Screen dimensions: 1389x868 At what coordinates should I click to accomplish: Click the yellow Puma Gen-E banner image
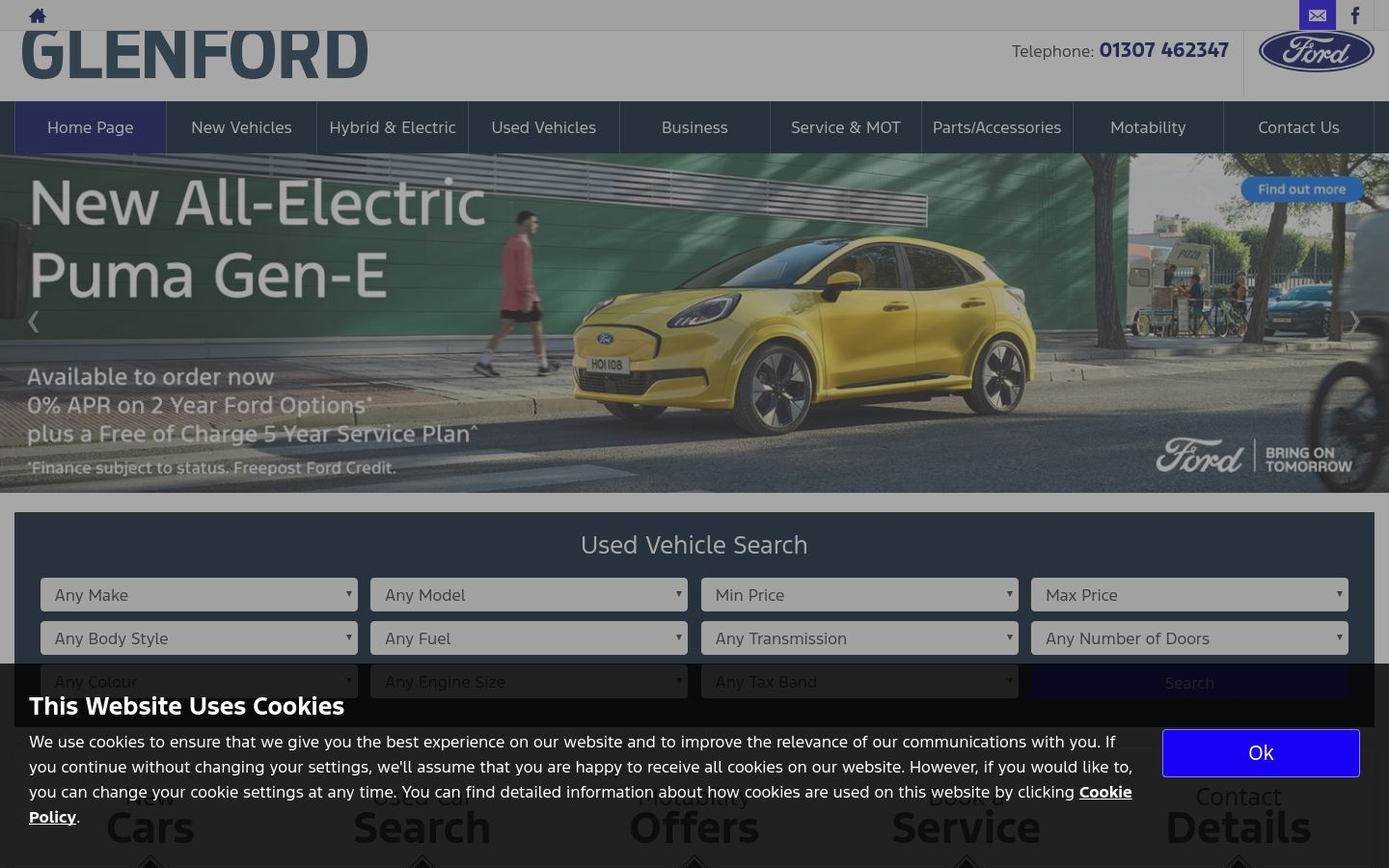694,323
